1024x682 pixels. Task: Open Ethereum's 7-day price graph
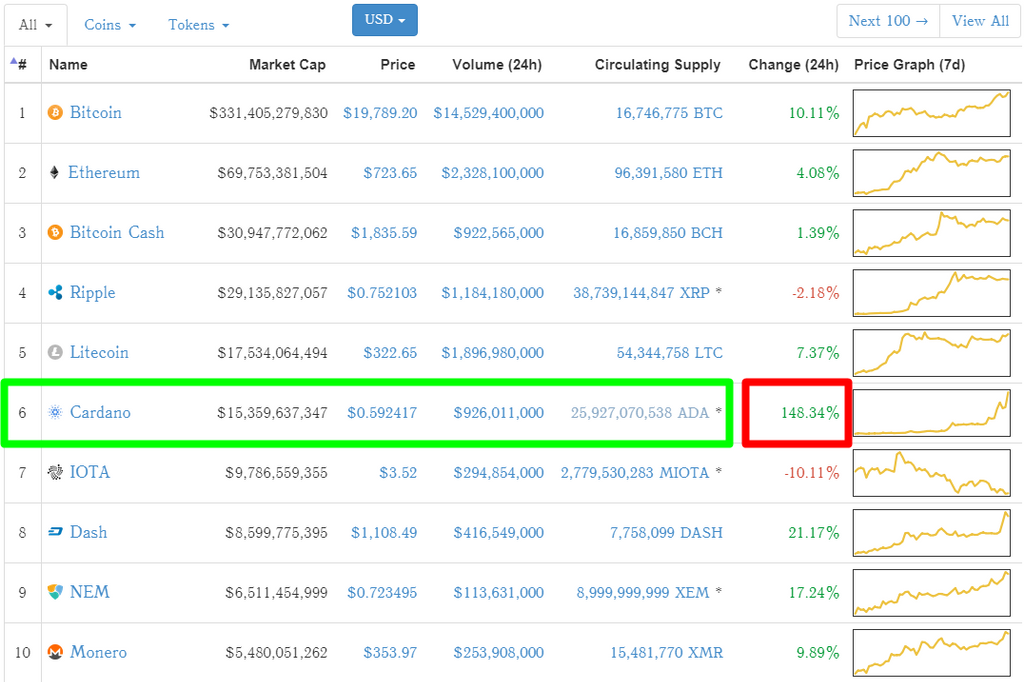tap(932, 172)
